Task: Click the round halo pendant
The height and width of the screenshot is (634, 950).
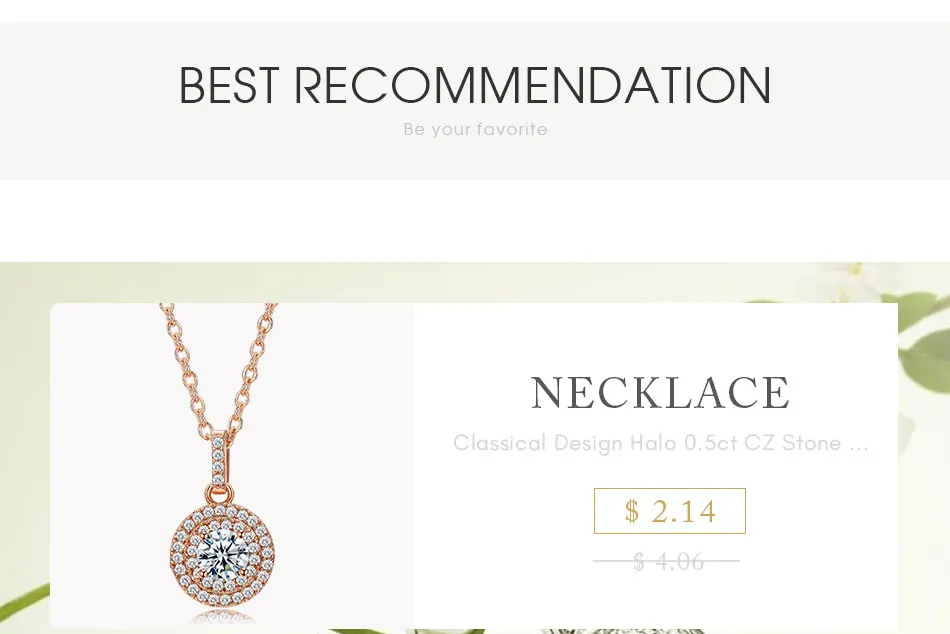Action: [x=223, y=555]
